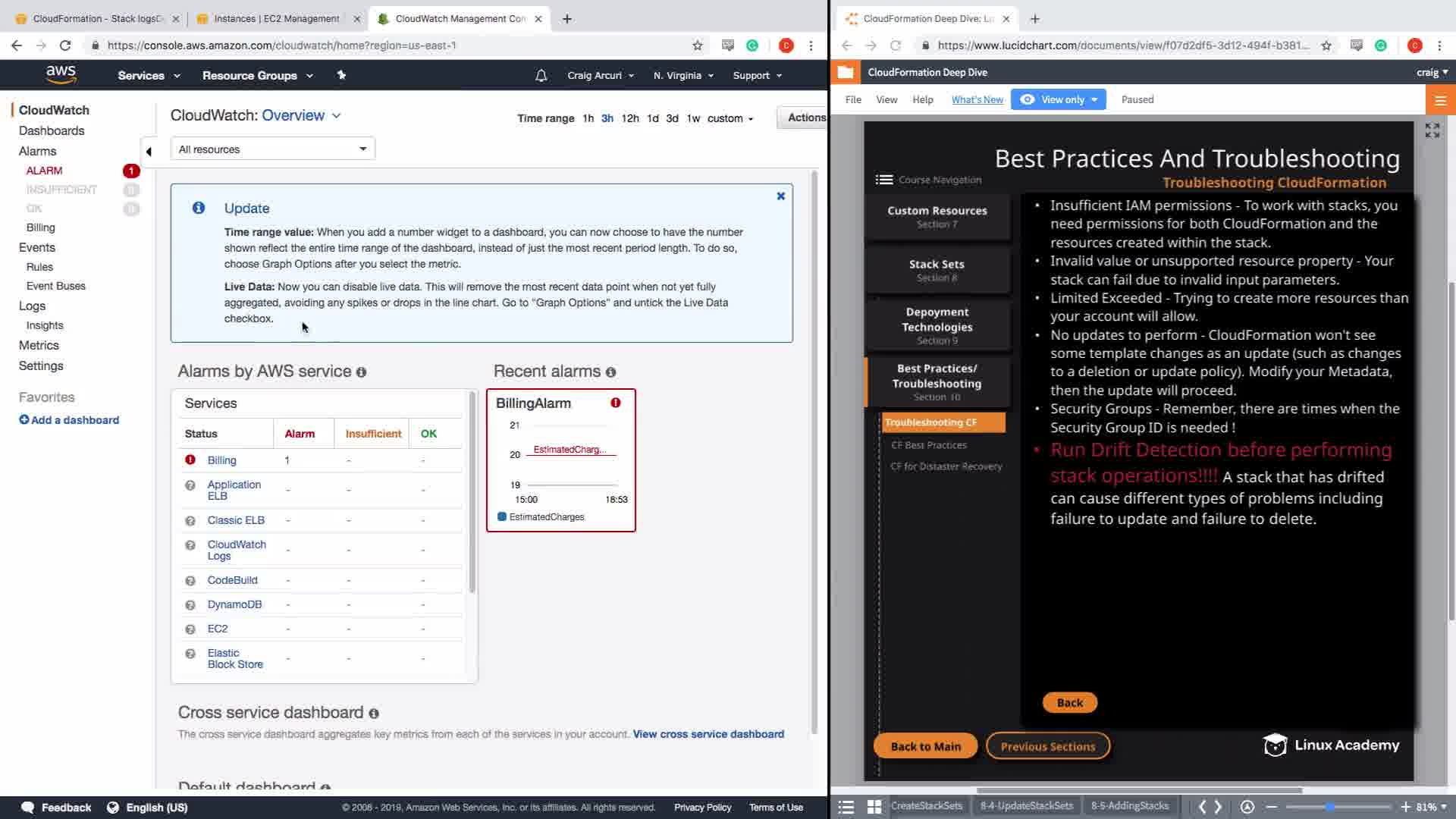Open the Lucidchart orange hamburger menu
This screenshot has height=819, width=1456.
(1440, 100)
